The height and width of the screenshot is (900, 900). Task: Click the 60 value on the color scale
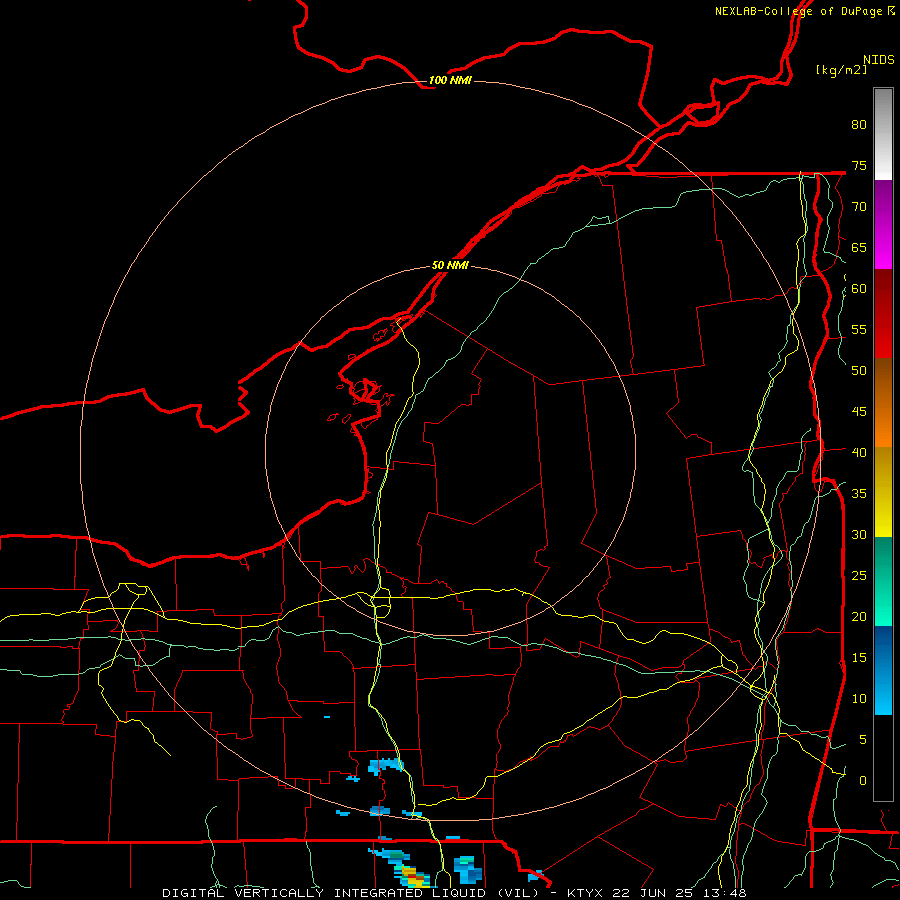pyautogui.click(x=859, y=289)
